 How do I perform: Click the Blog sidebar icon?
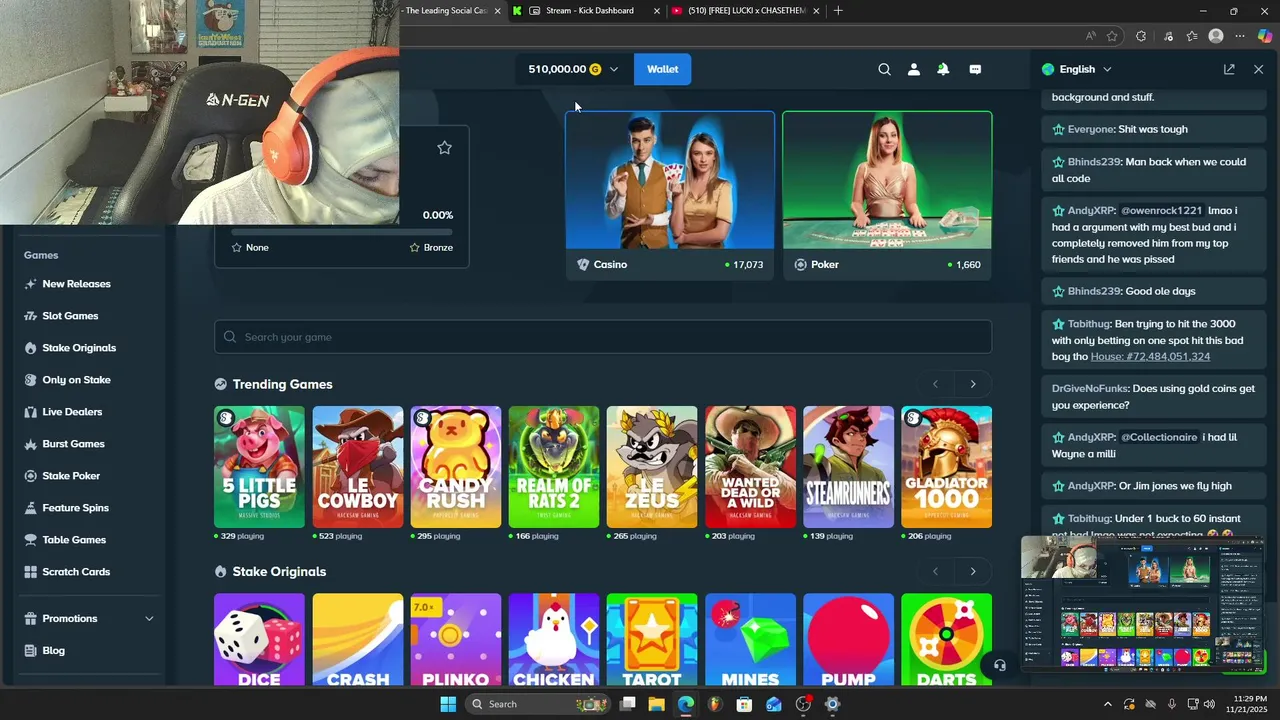[x=32, y=650]
